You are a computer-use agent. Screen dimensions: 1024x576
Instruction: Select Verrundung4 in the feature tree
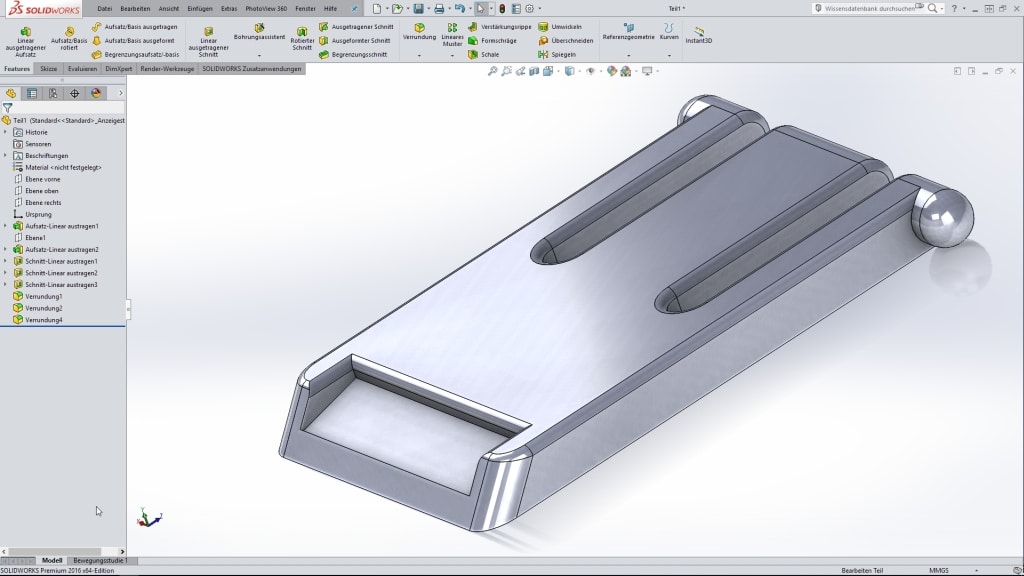(43, 320)
